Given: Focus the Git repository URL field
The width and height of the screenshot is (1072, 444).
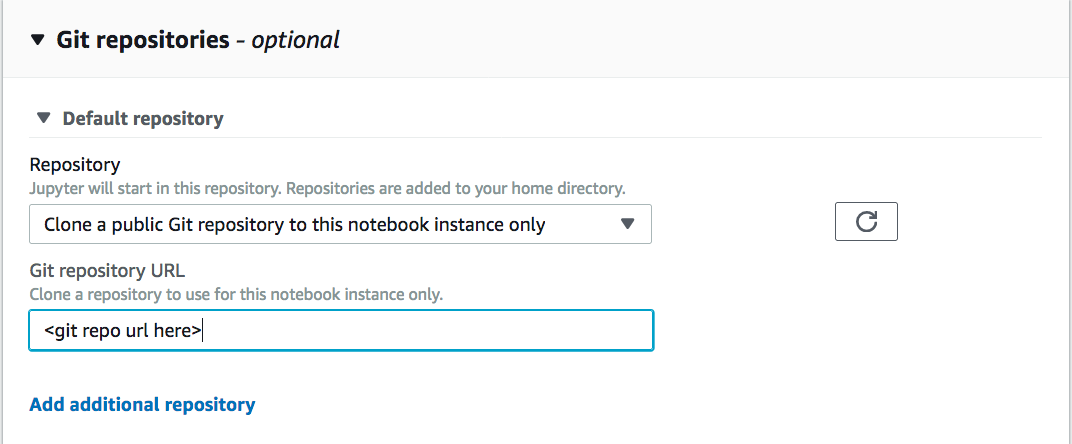Looking at the screenshot, I should coord(341,330).
